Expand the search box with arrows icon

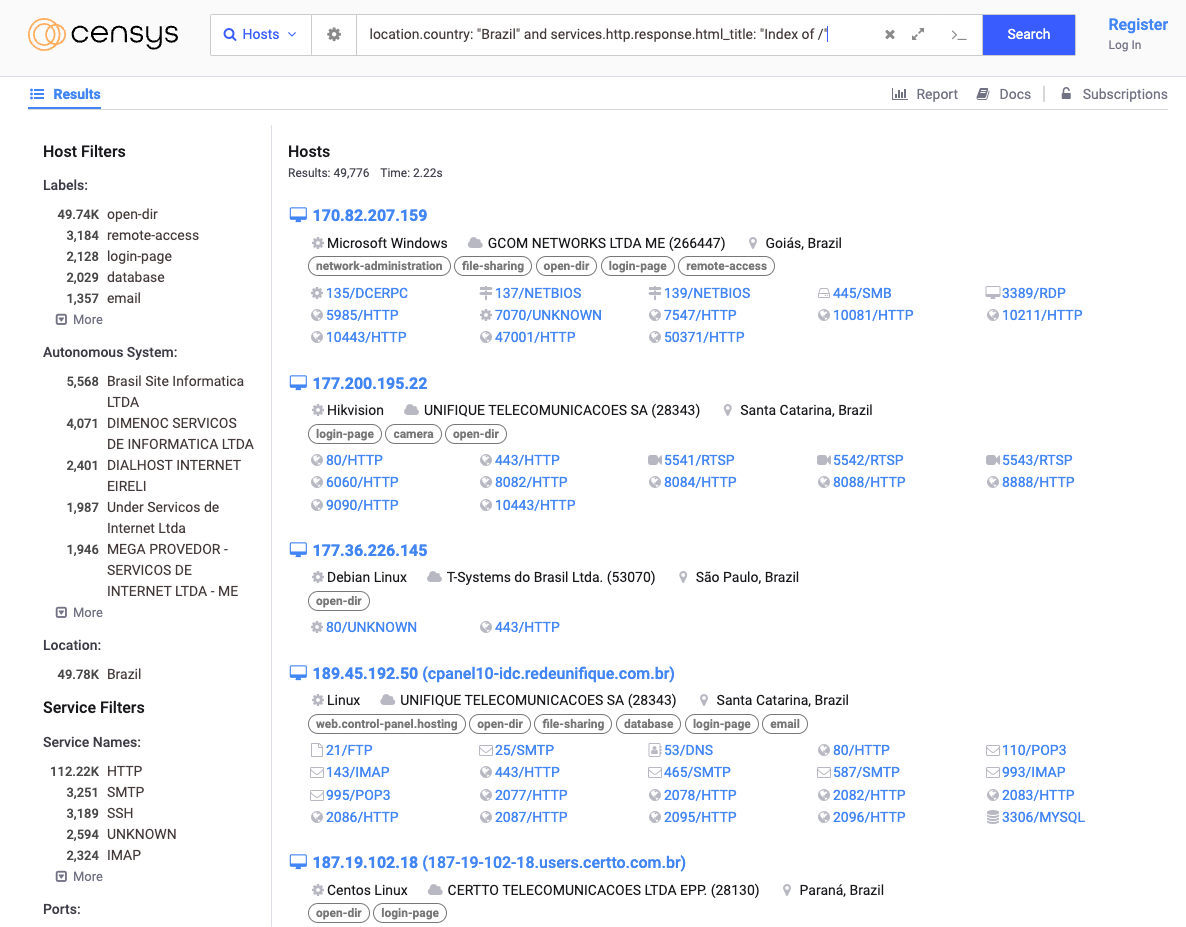point(918,34)
